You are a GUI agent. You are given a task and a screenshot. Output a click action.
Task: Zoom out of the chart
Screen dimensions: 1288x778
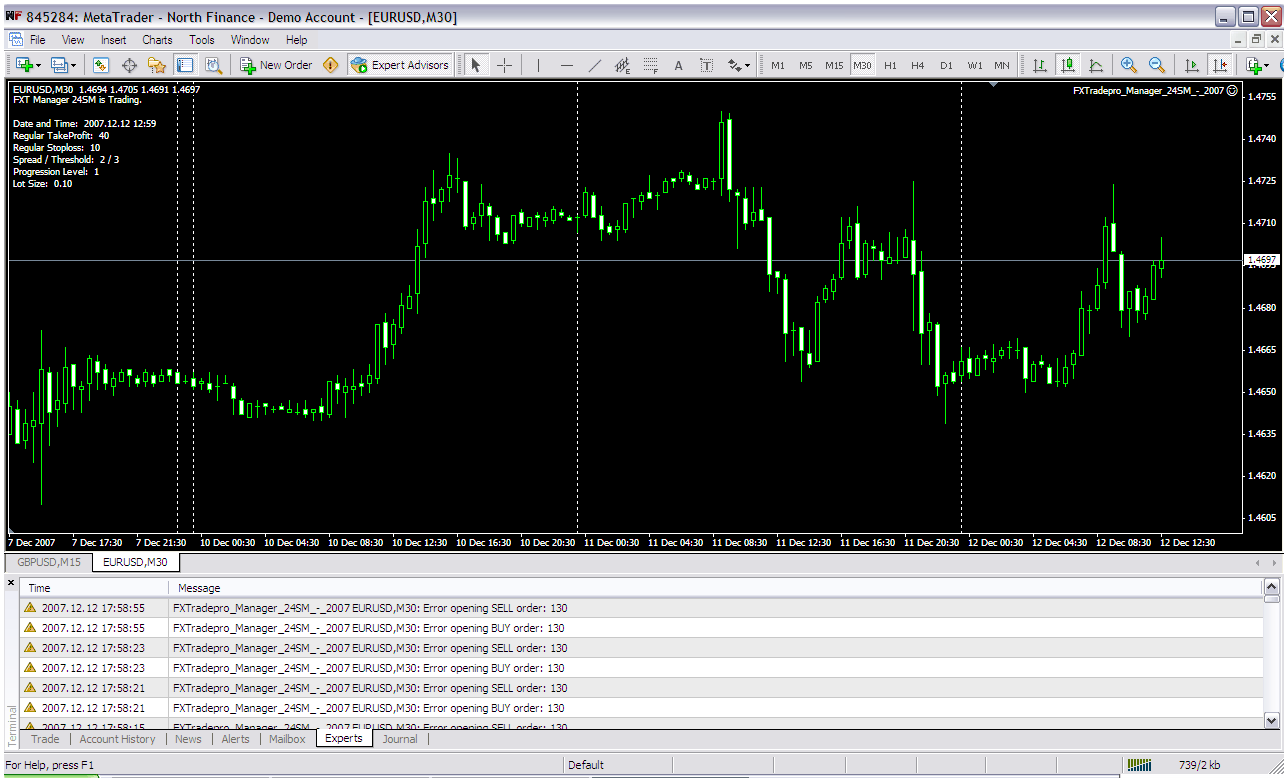1157,65
